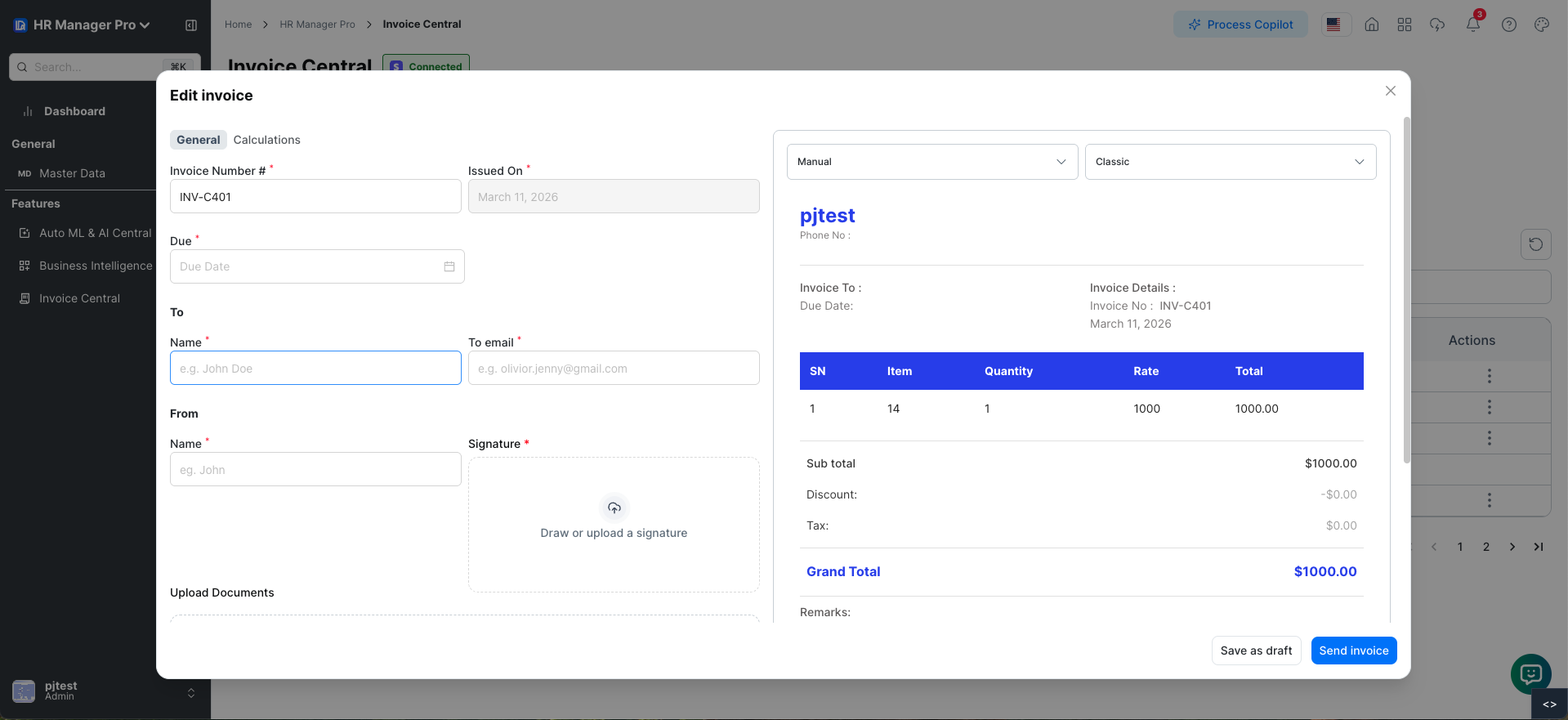Go to page 2 in pagination

pyautogui.click(x=1486, y=547)
